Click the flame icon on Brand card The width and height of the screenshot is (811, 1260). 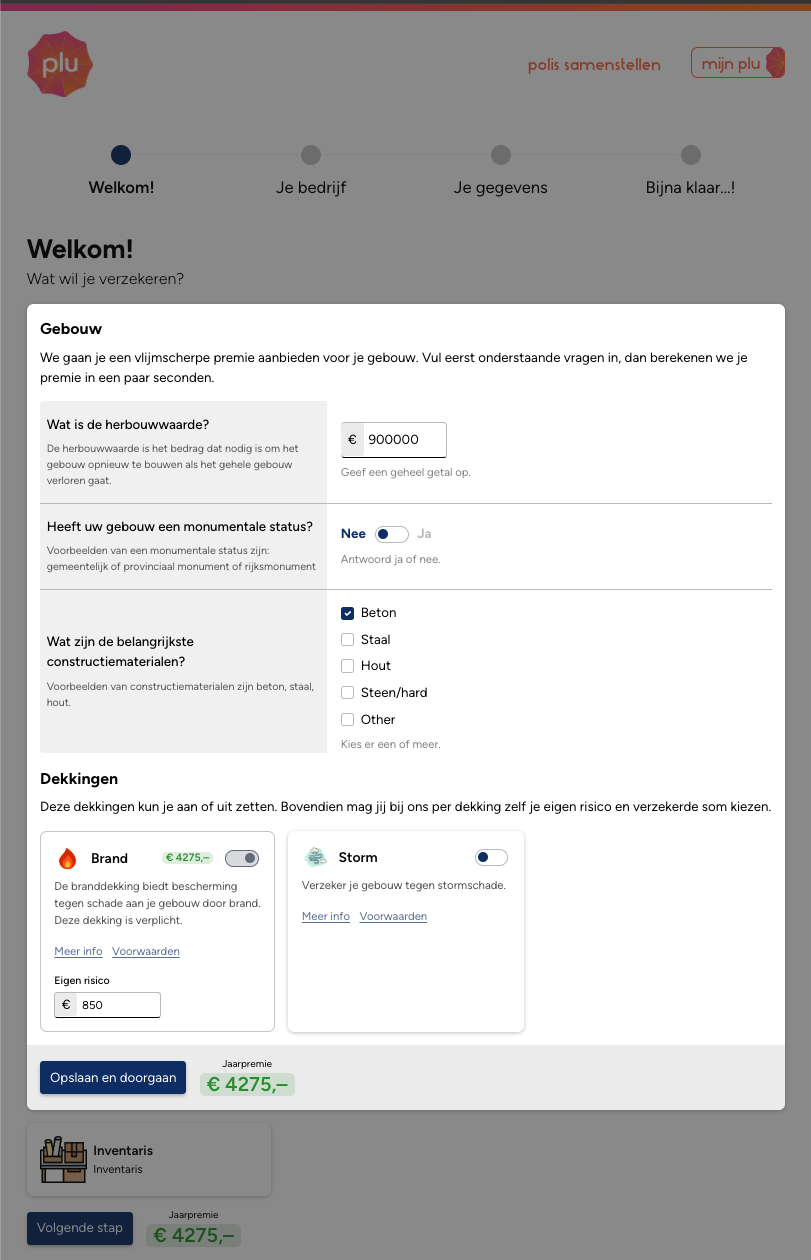(67, 858)
